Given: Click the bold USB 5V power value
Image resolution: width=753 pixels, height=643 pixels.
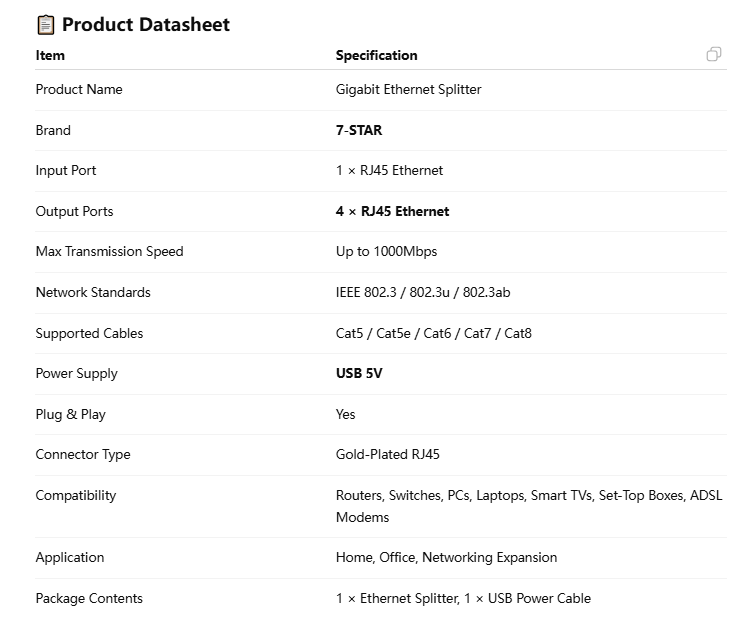Looking at the screenshot, I should tap(359, 374).
